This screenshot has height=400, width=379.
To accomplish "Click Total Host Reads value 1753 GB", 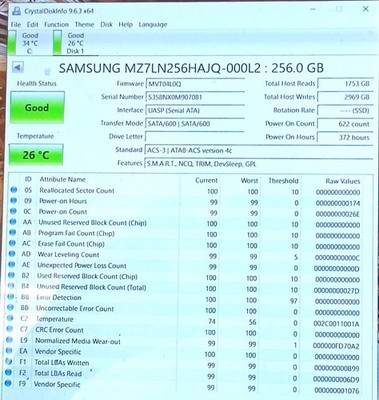I will click(345, 84).
